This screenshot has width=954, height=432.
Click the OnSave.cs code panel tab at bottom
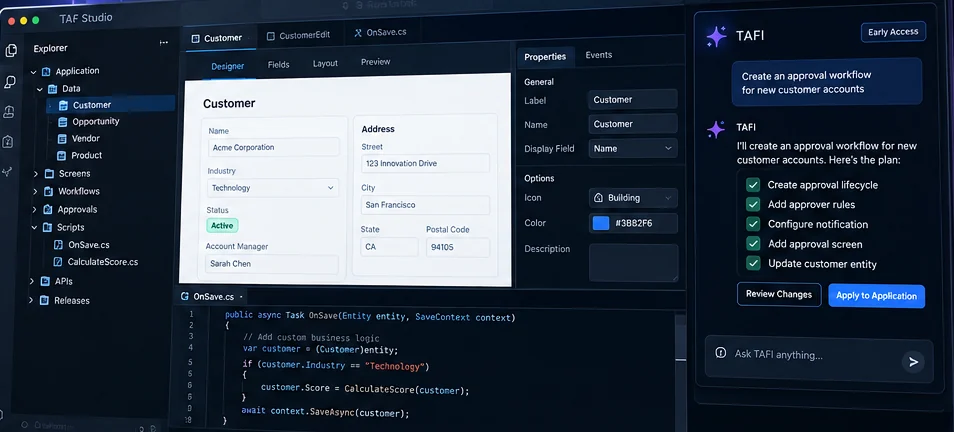coord(212,297)
